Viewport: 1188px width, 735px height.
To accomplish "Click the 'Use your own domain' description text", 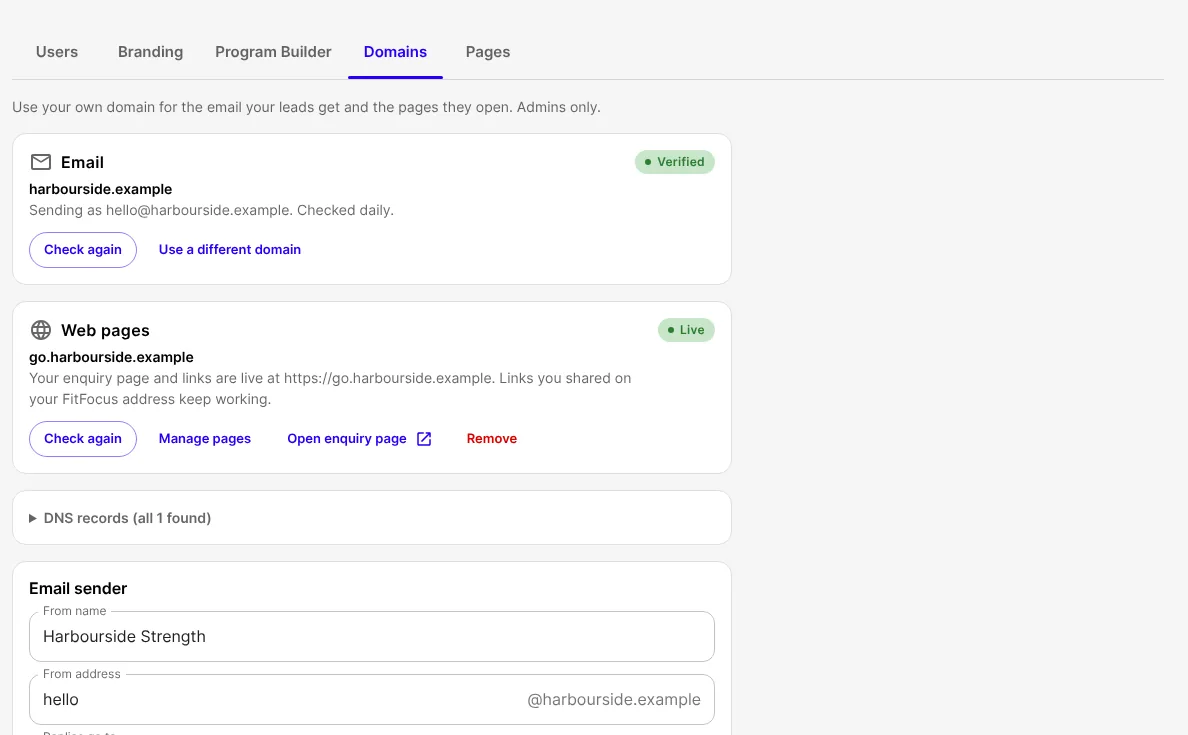I will coord(306,108).
